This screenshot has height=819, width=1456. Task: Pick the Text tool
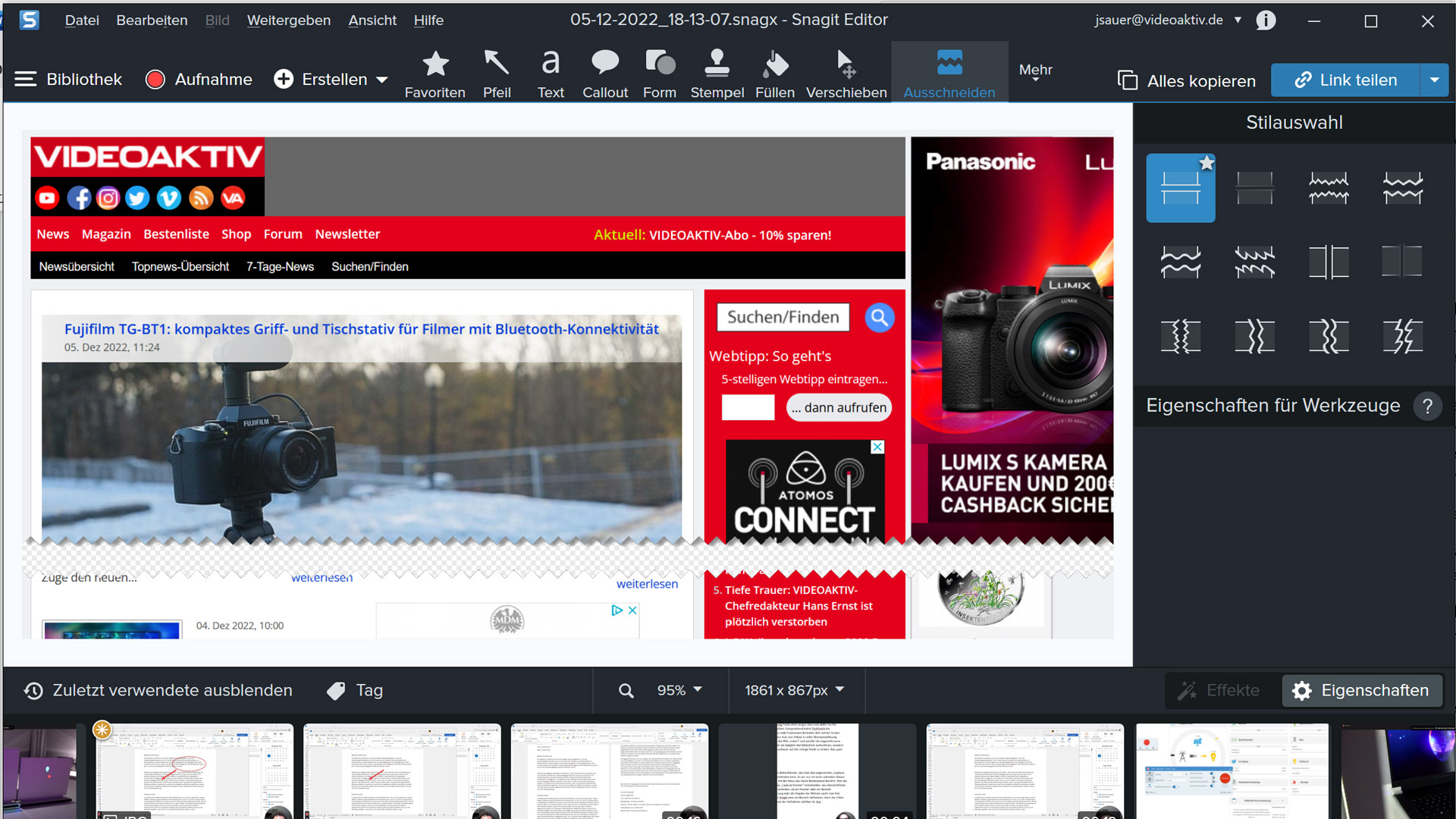[x=551, y=74]
